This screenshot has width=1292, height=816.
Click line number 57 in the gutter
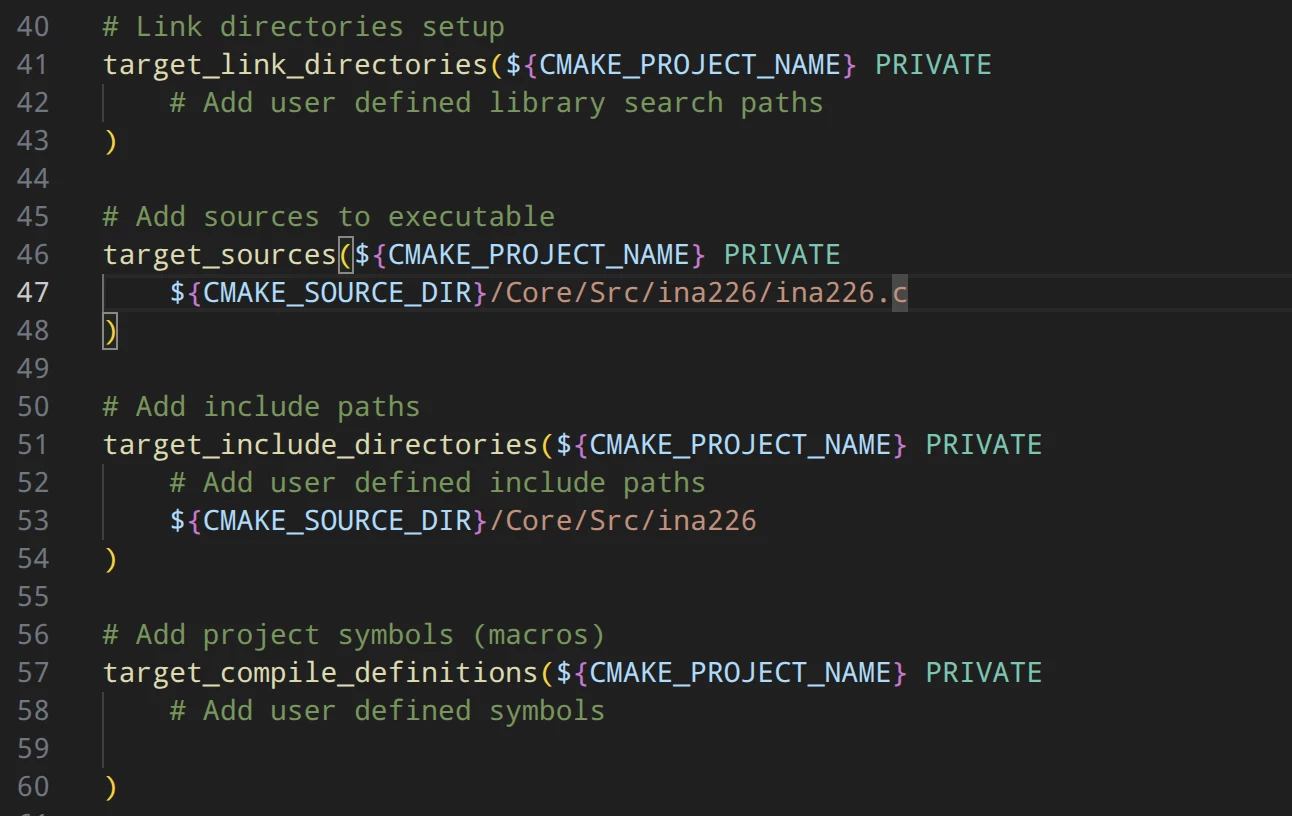33,672
